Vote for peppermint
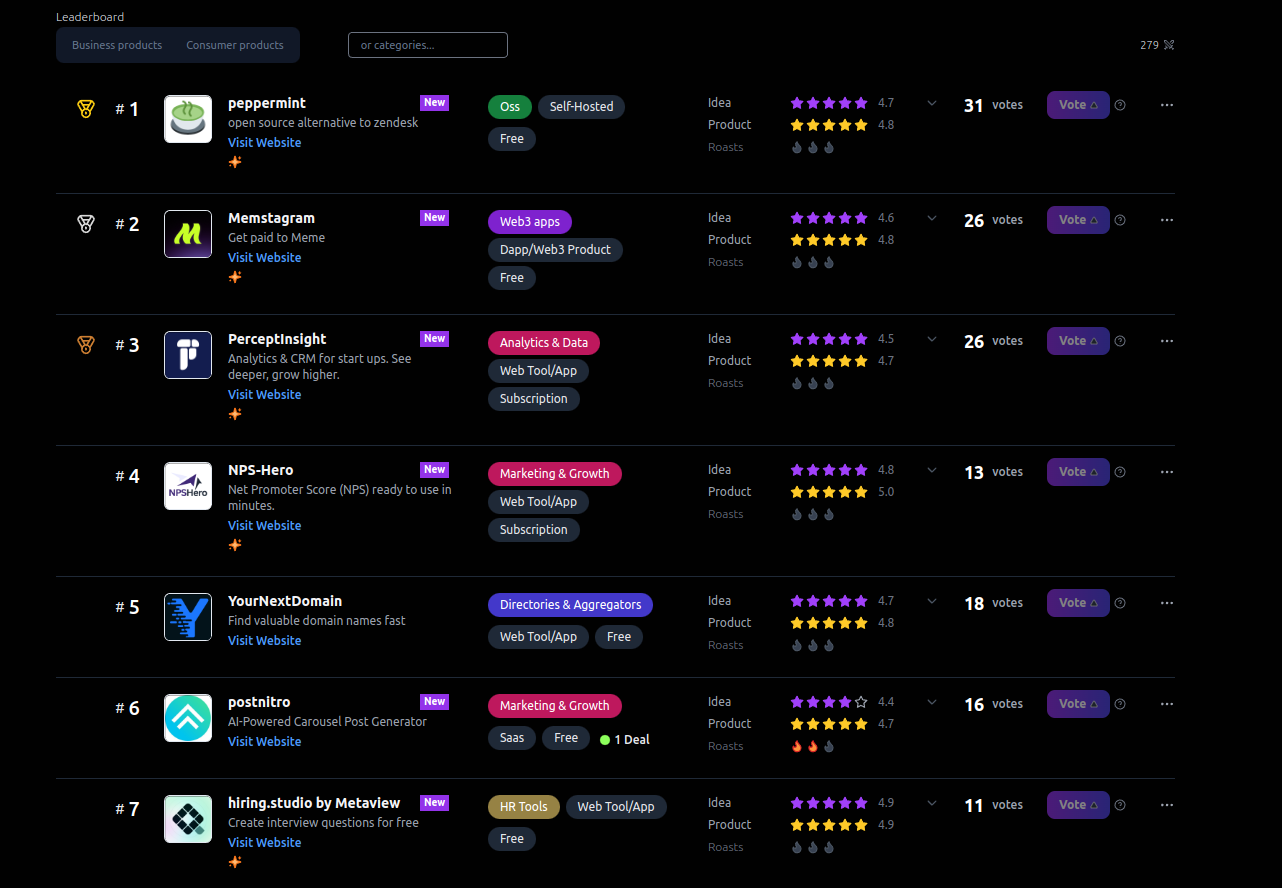 pos(1078,105)
